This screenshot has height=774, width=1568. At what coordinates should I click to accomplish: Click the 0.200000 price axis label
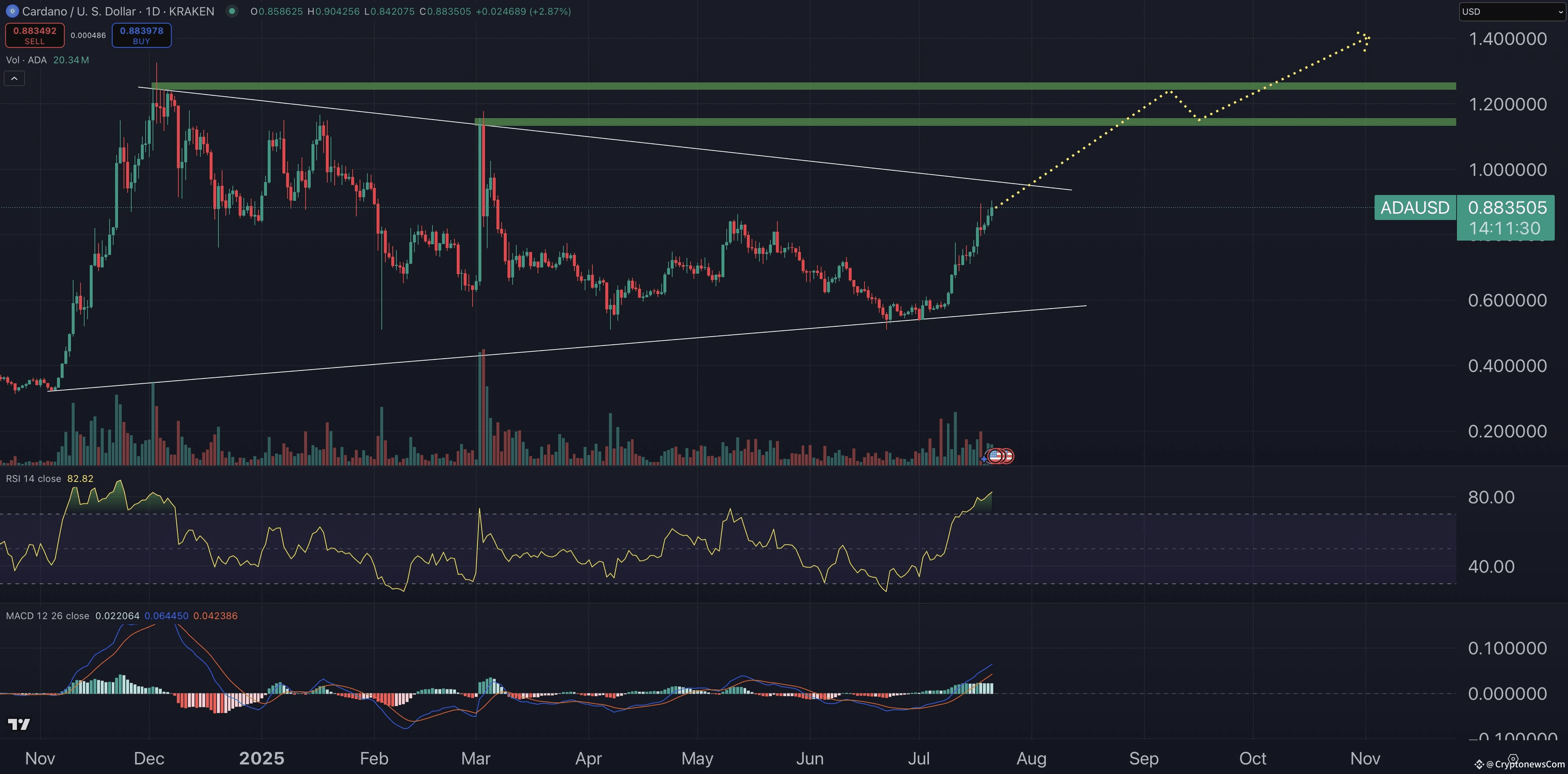[1507, 431]
